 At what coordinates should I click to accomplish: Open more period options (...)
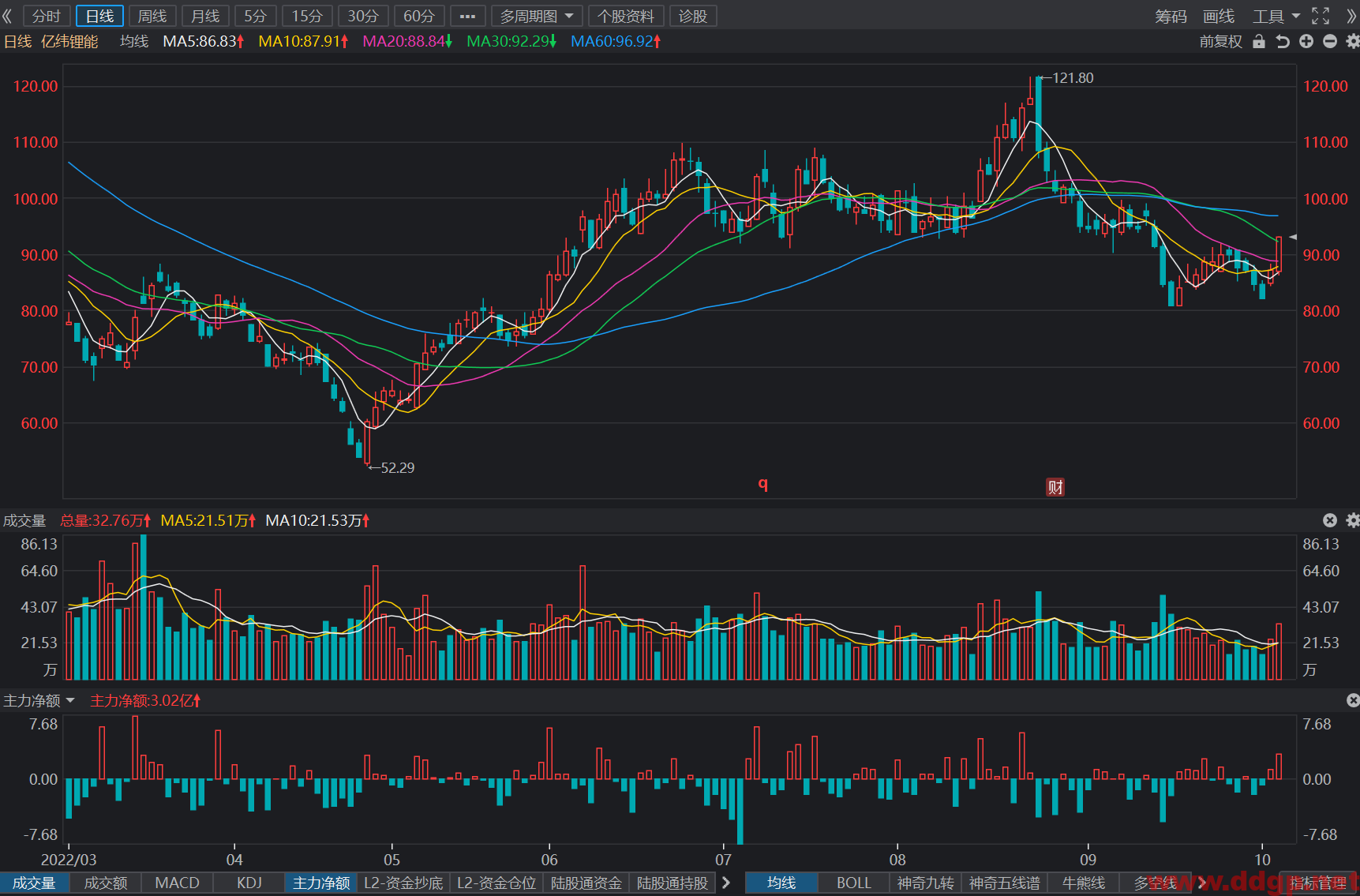click(467, 16)
